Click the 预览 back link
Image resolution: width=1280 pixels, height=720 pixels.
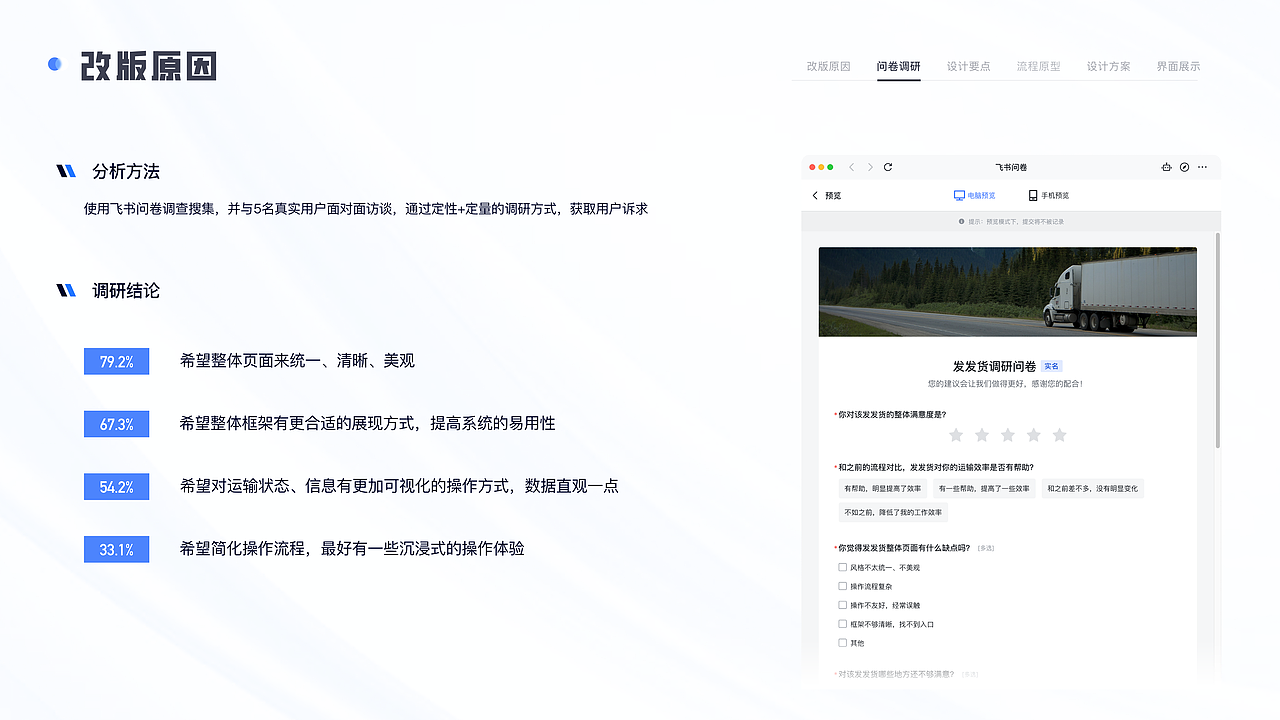(824, 195)
